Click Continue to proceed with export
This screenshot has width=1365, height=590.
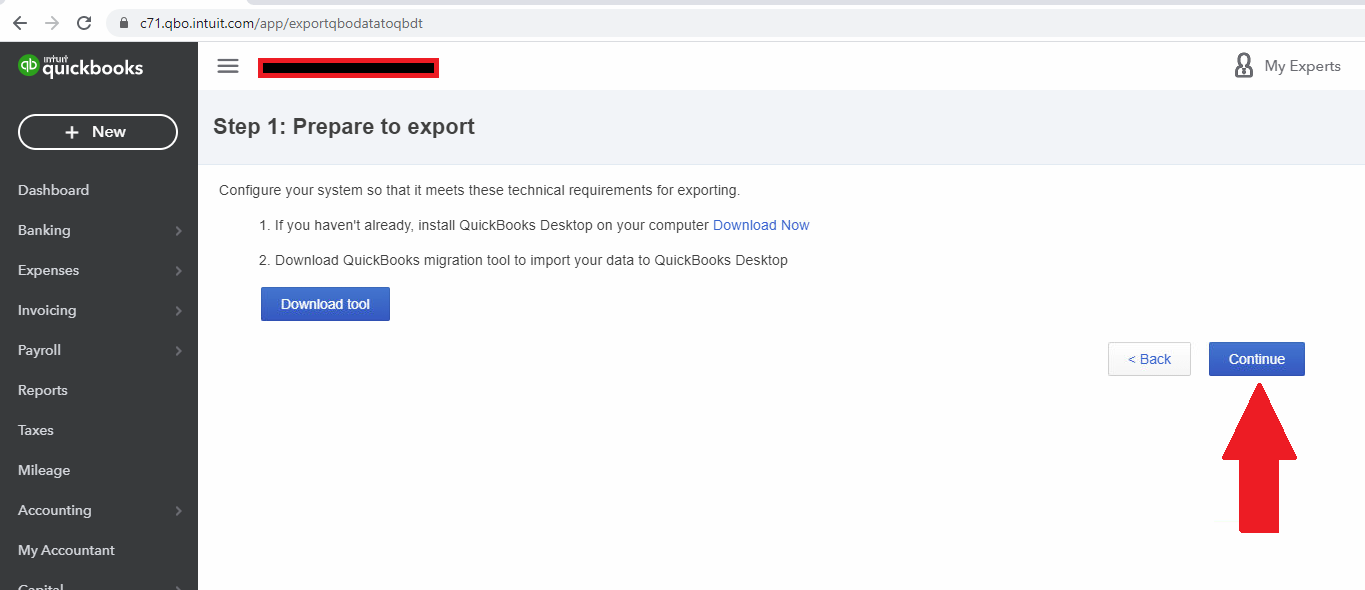[x=1257, y=359]
